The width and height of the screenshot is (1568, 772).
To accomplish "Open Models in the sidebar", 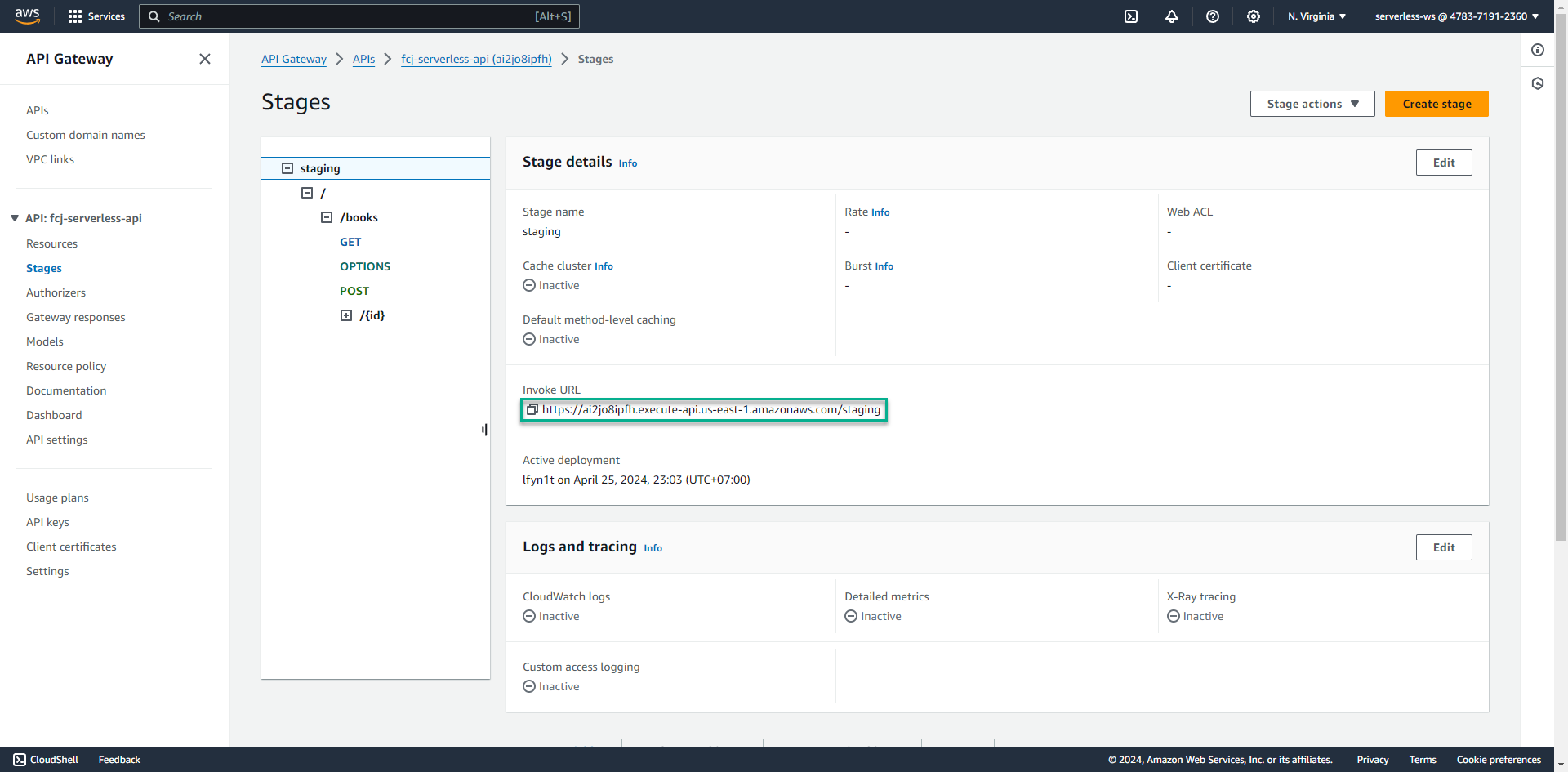I will pyautogui.click(x=45, y=341).
